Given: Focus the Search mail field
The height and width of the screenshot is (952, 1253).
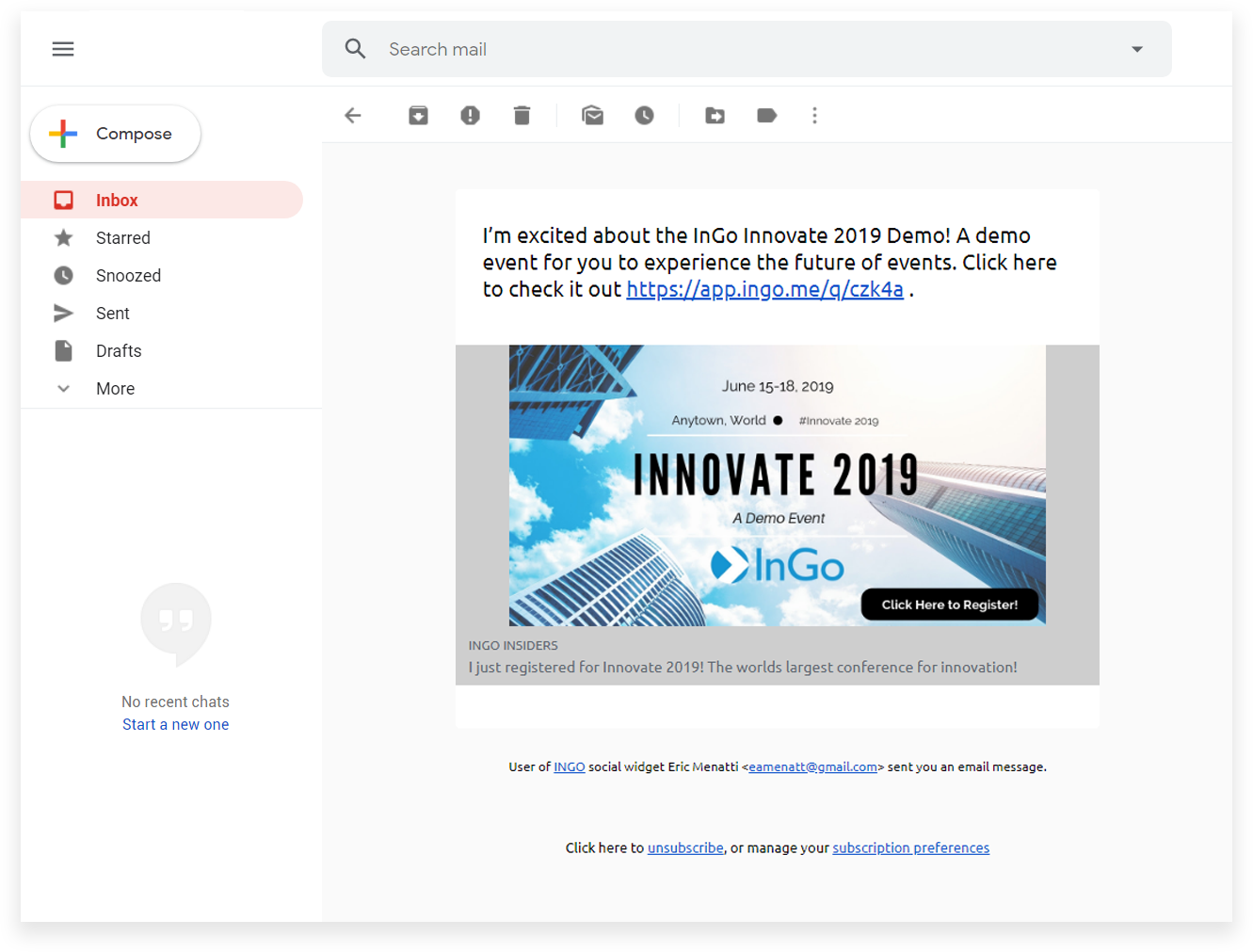Looking at the screenshot, I should click(747, 49).
